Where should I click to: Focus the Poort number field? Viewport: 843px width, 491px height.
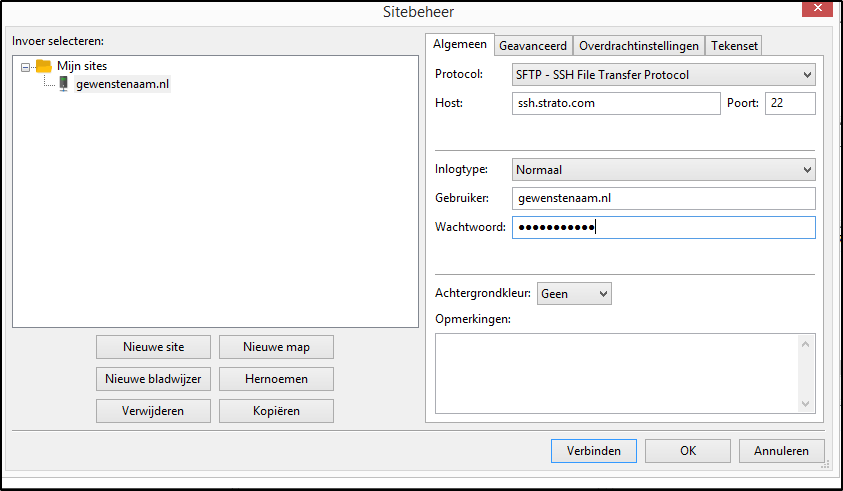point(789,104)
